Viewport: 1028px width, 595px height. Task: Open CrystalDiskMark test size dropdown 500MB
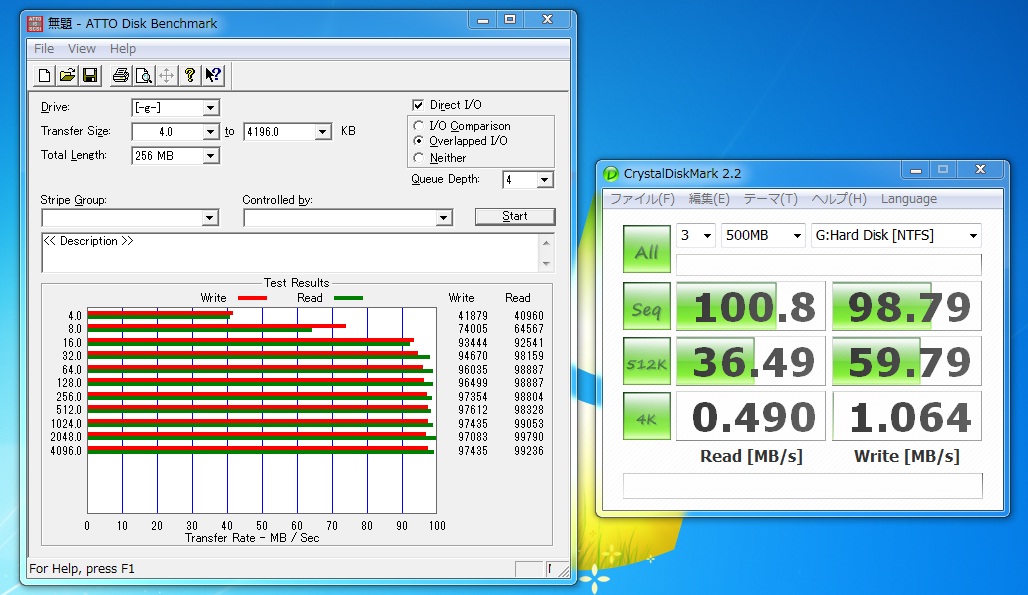tap(763, 235)
